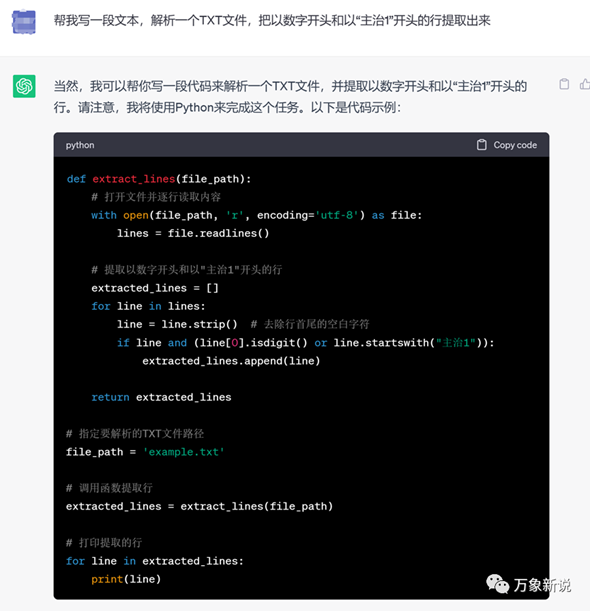
Task: Click the assistant's intro paragraph mentioning Python
Action: (x=290, y=96)
